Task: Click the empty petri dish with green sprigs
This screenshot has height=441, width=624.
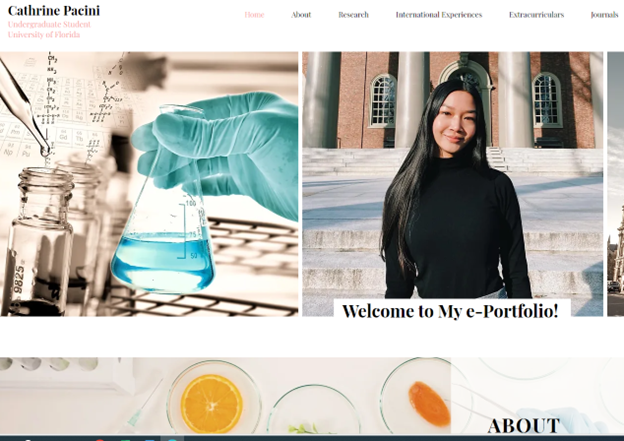Action: pyautogui.click(x=314, y=410)
